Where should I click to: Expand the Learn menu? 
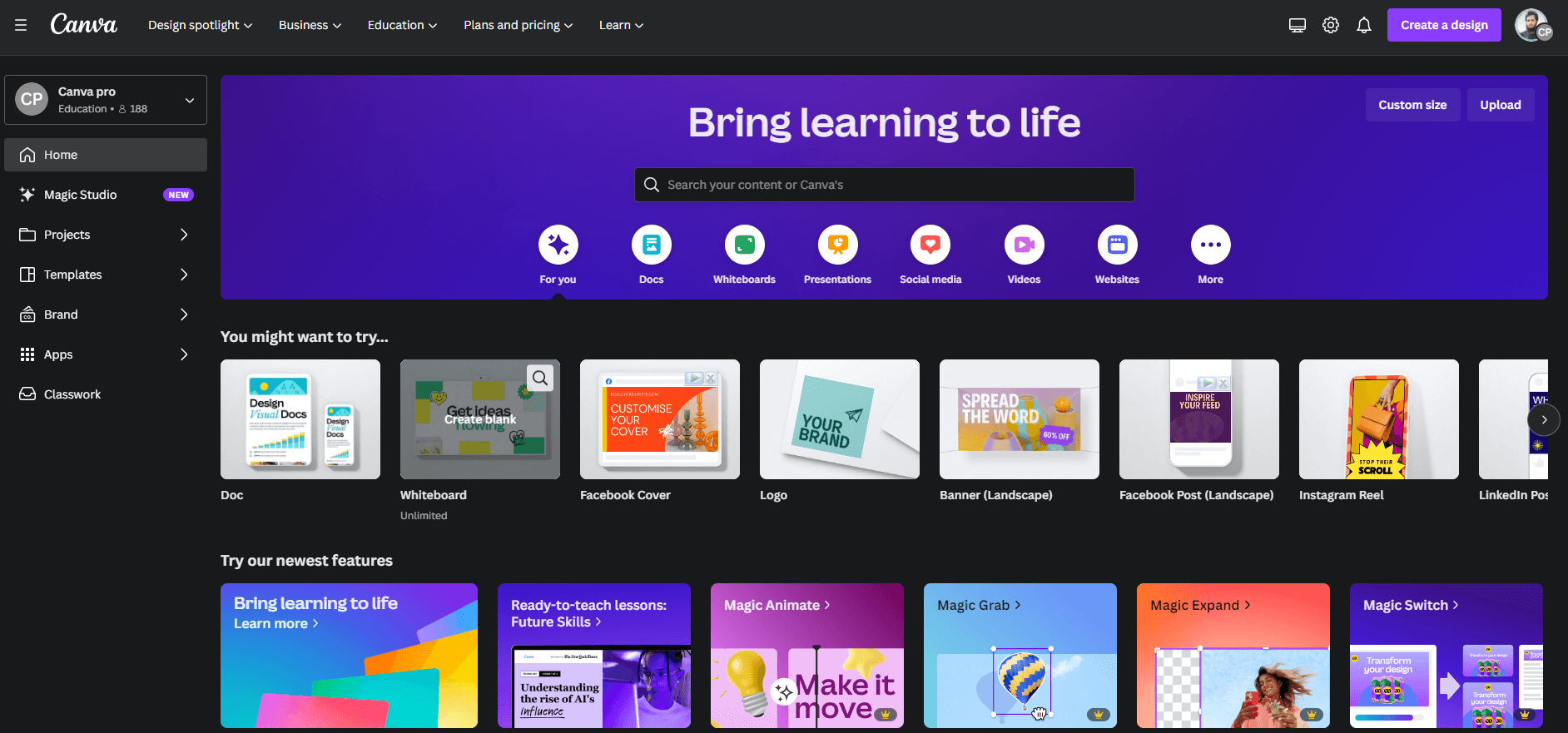click(621, 25)
